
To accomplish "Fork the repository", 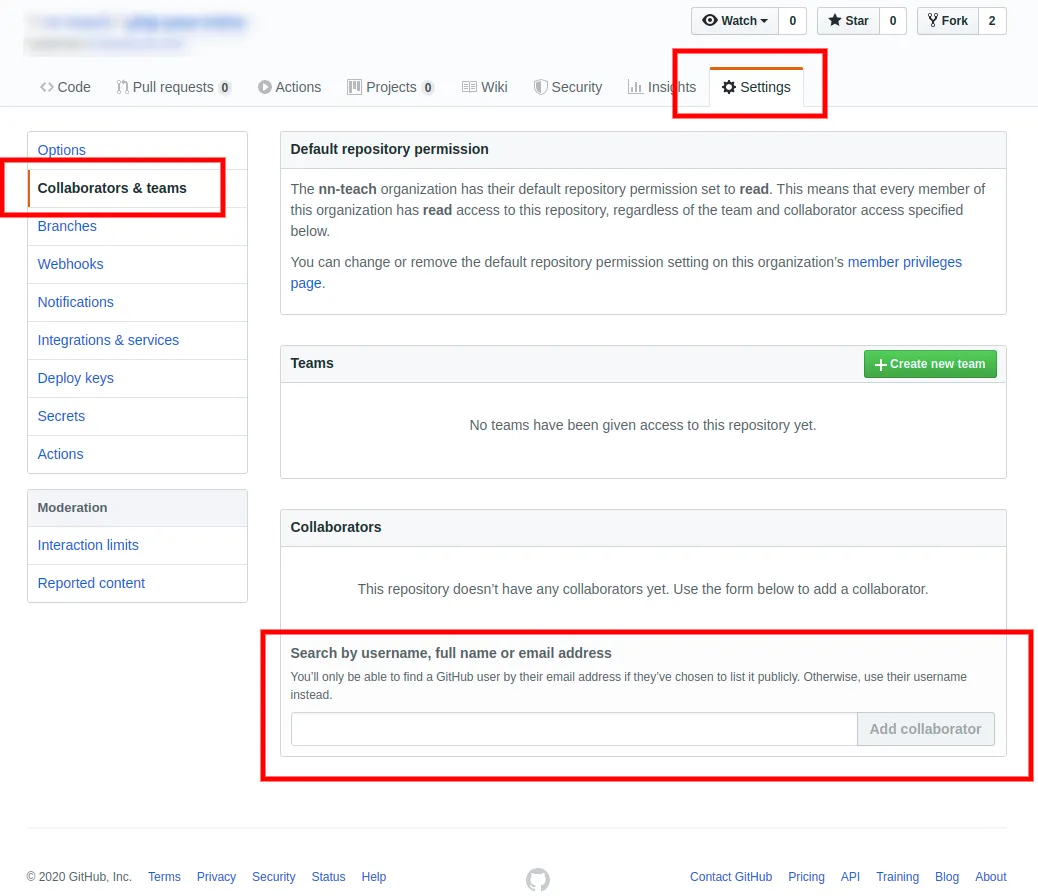I will pyautogui.click(x=947, y=21).
